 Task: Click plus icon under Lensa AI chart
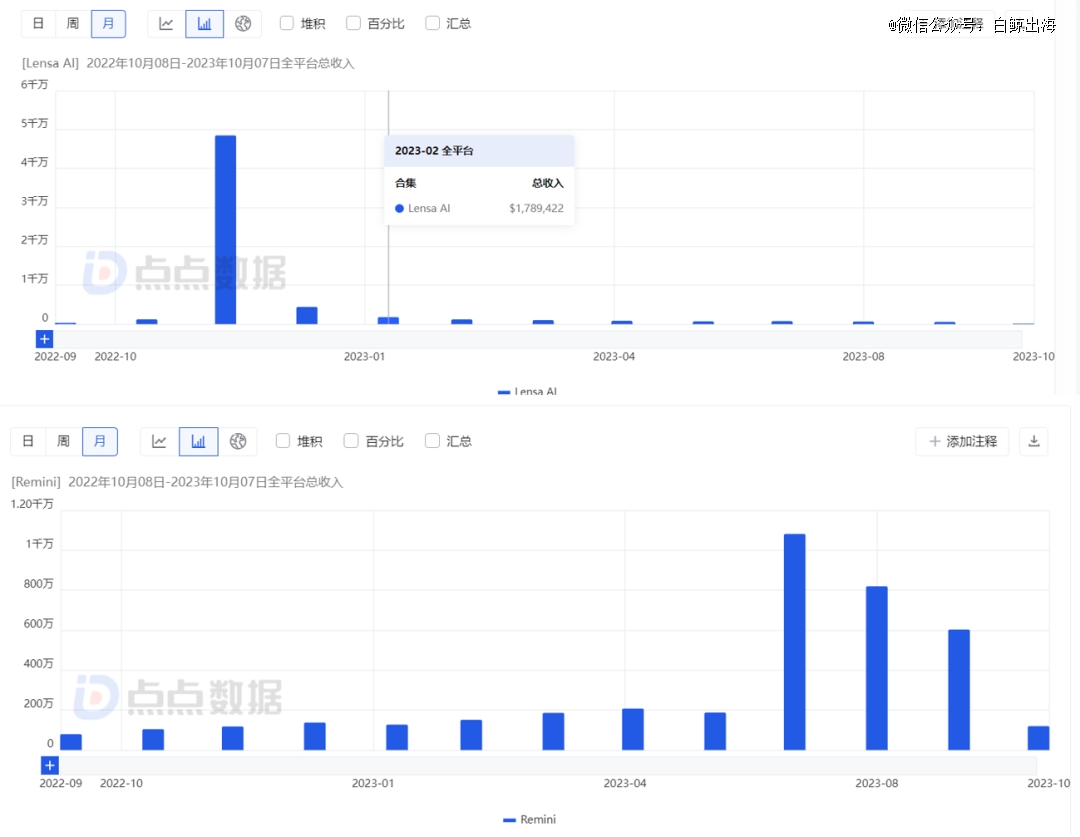point(44,339)
